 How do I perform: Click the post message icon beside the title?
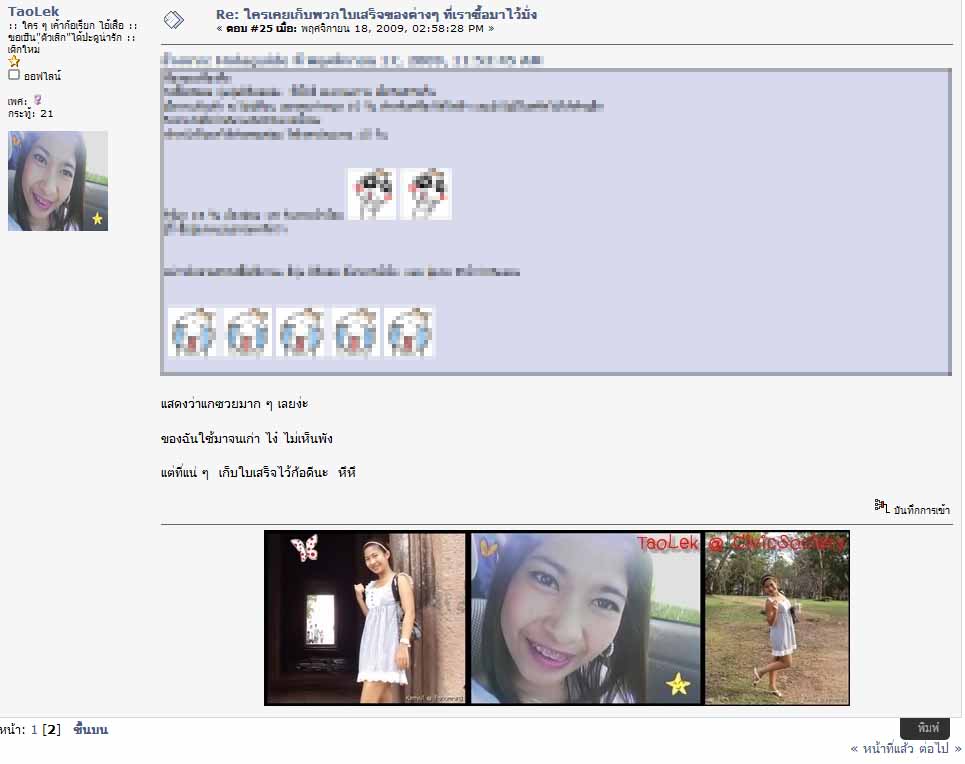(x=173, y=20)
